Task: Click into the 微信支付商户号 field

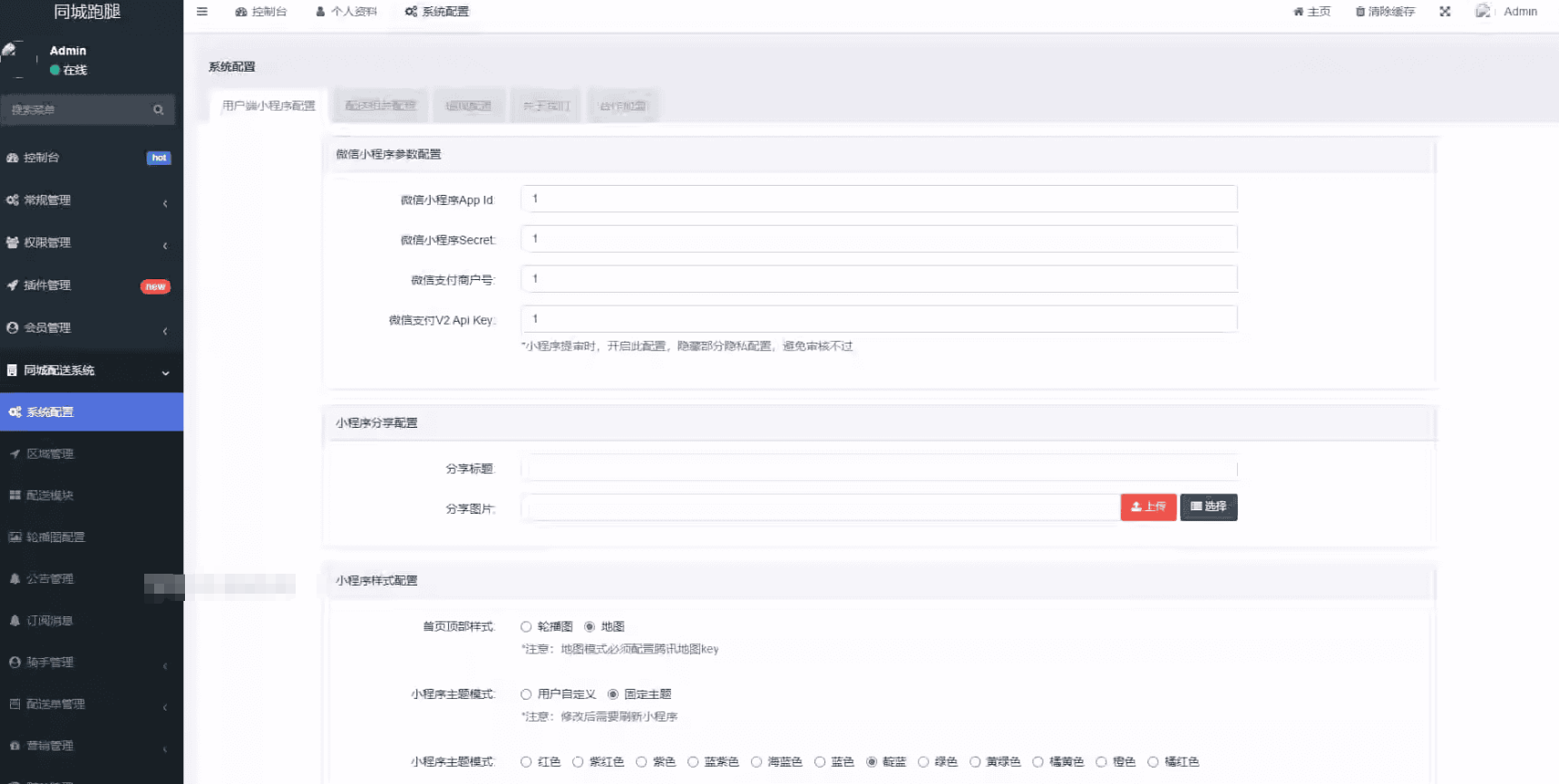Action: tap(879, 279)
